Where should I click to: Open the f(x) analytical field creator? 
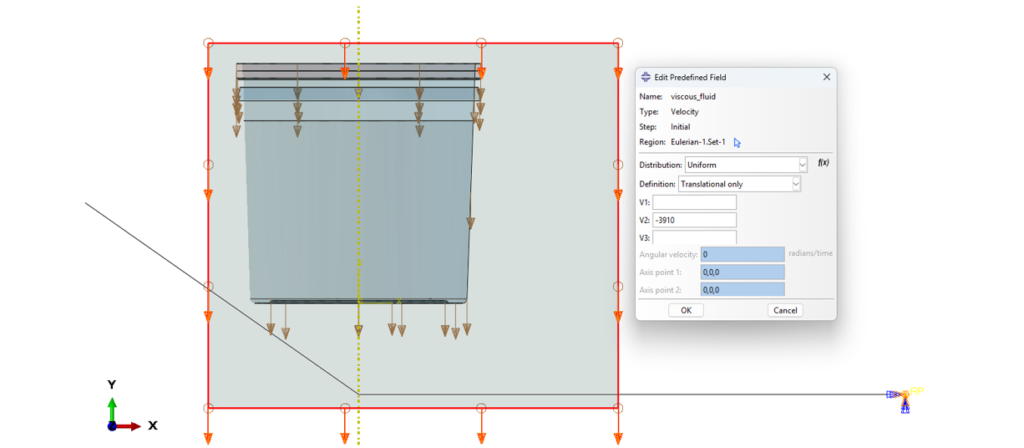tap(824, 163)
